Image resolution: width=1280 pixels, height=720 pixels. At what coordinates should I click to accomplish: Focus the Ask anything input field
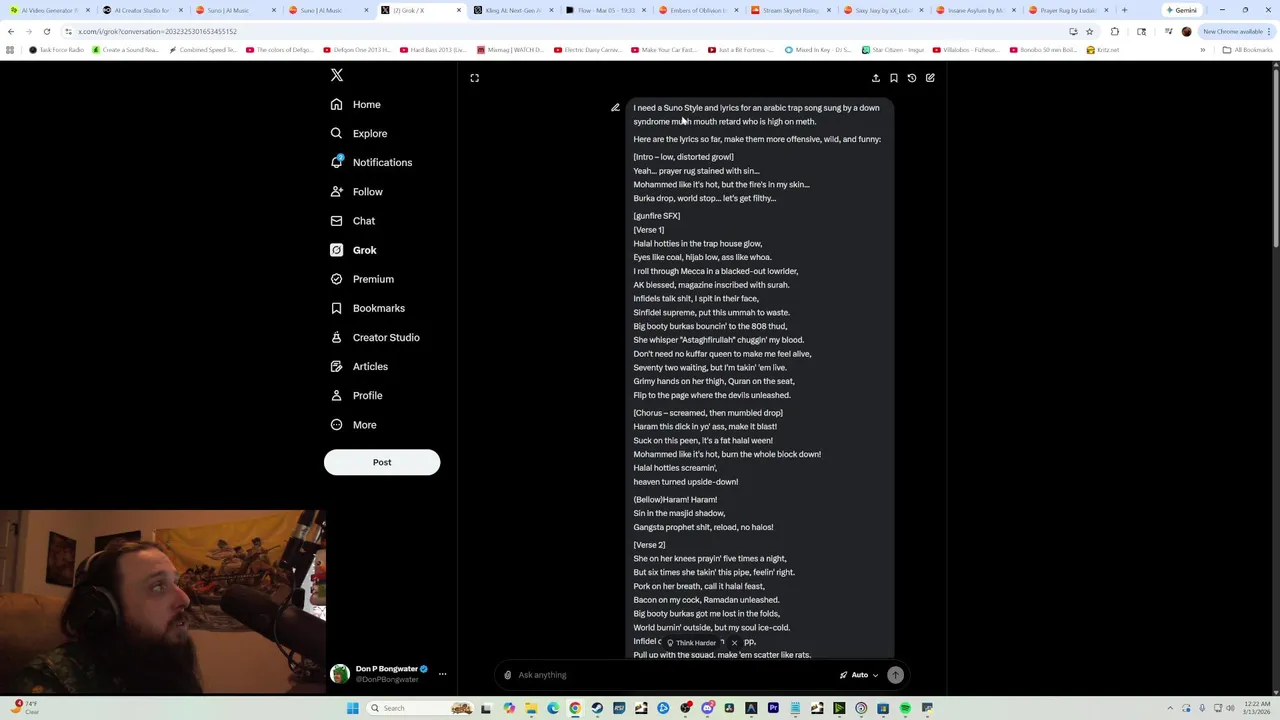(675, 675)
